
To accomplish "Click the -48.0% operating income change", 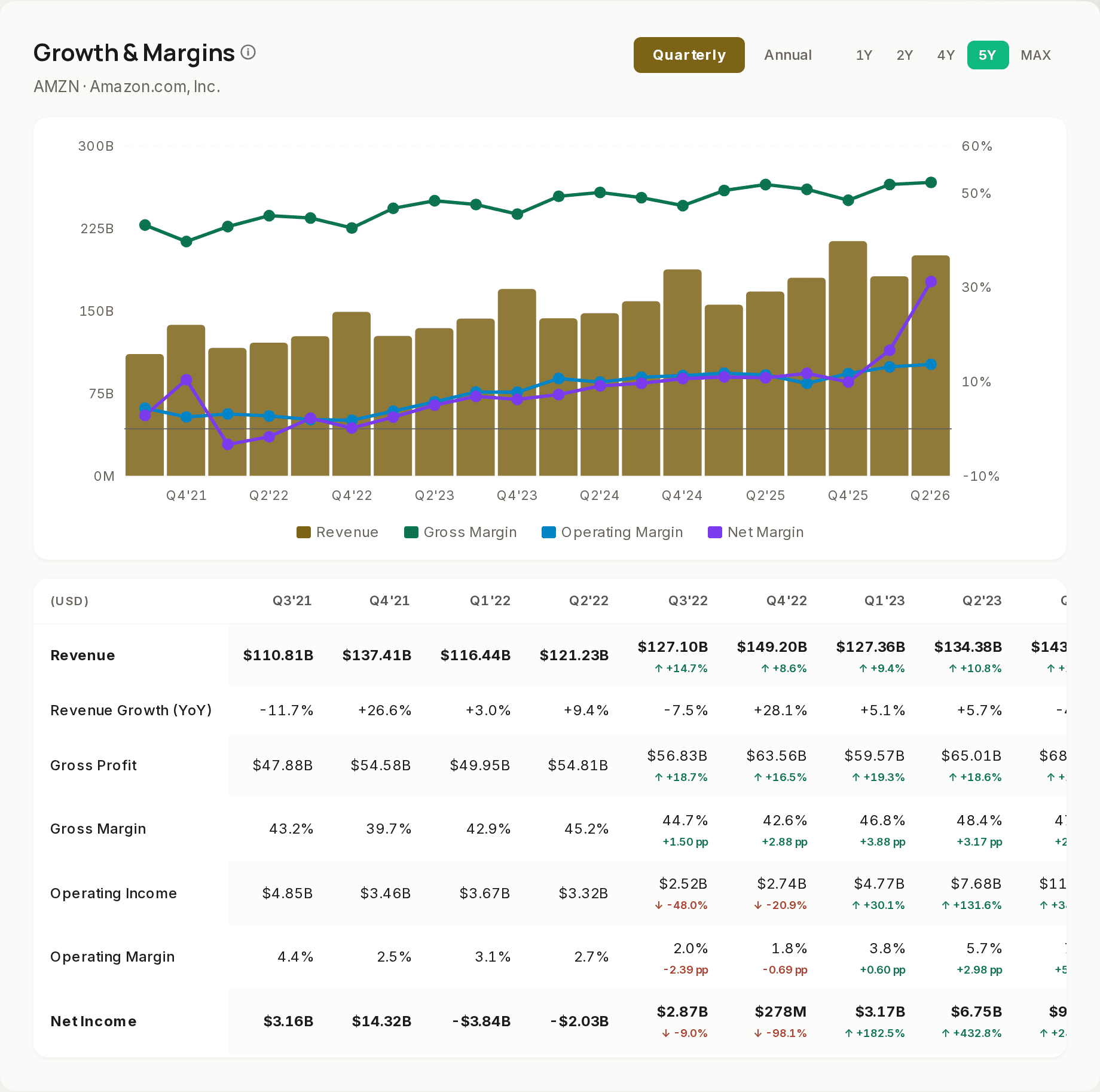I will [x=681, y=905].
